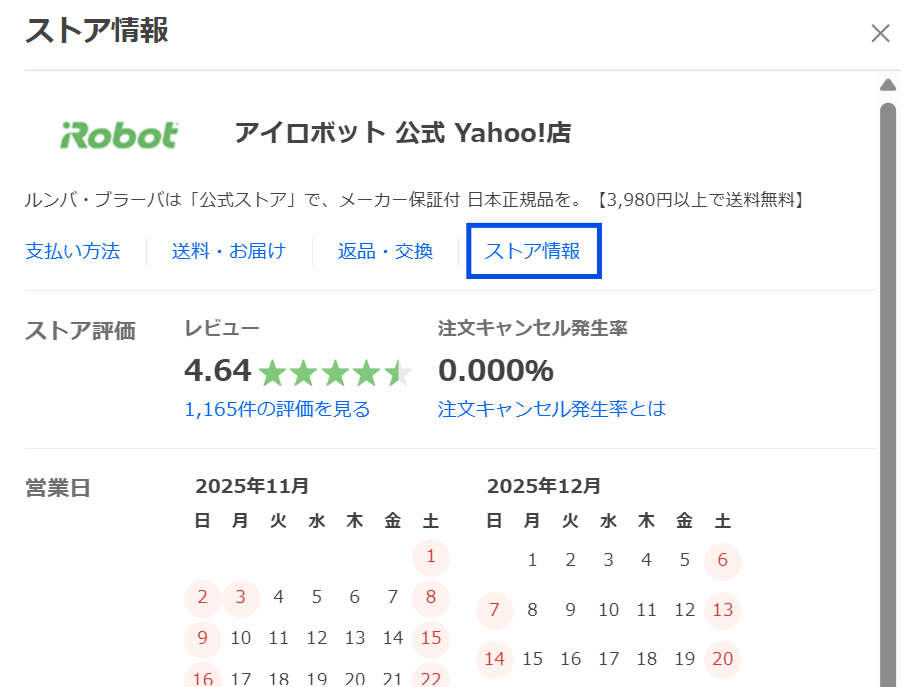Click scrollbar up arrow
The height and width of the screenshot is (687, 917).
887,84
